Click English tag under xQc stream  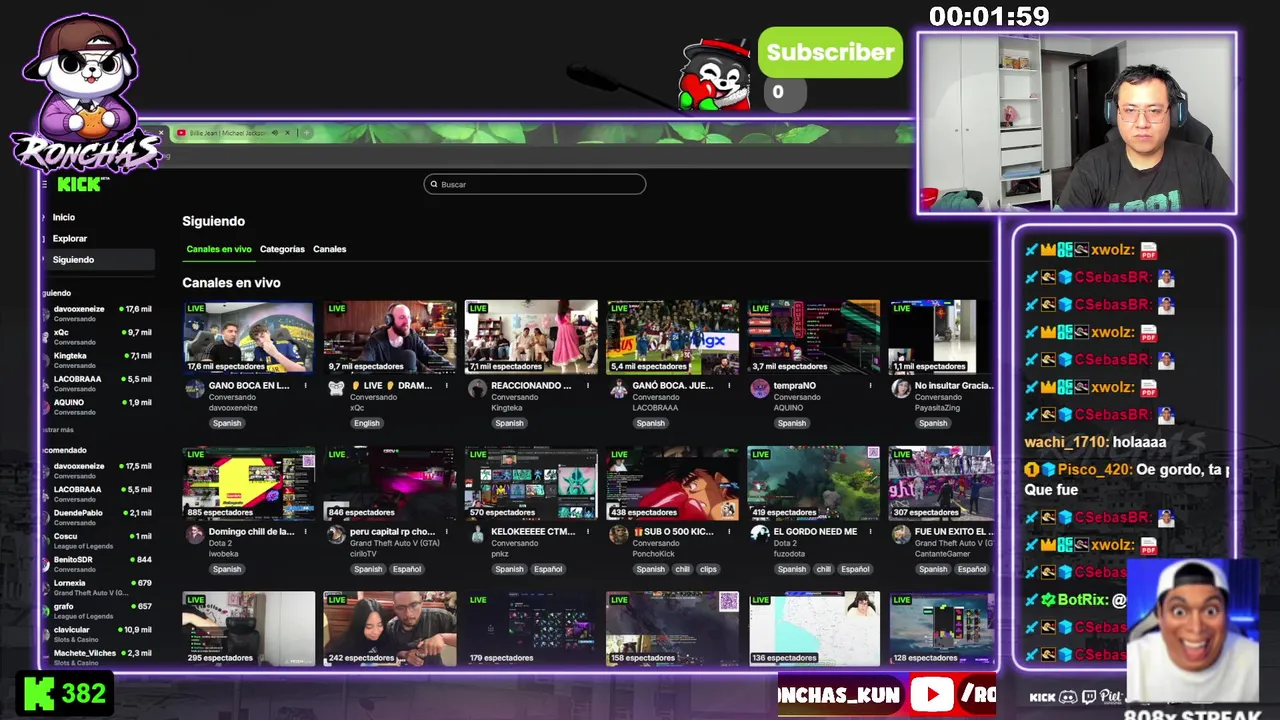coord(367,423)
